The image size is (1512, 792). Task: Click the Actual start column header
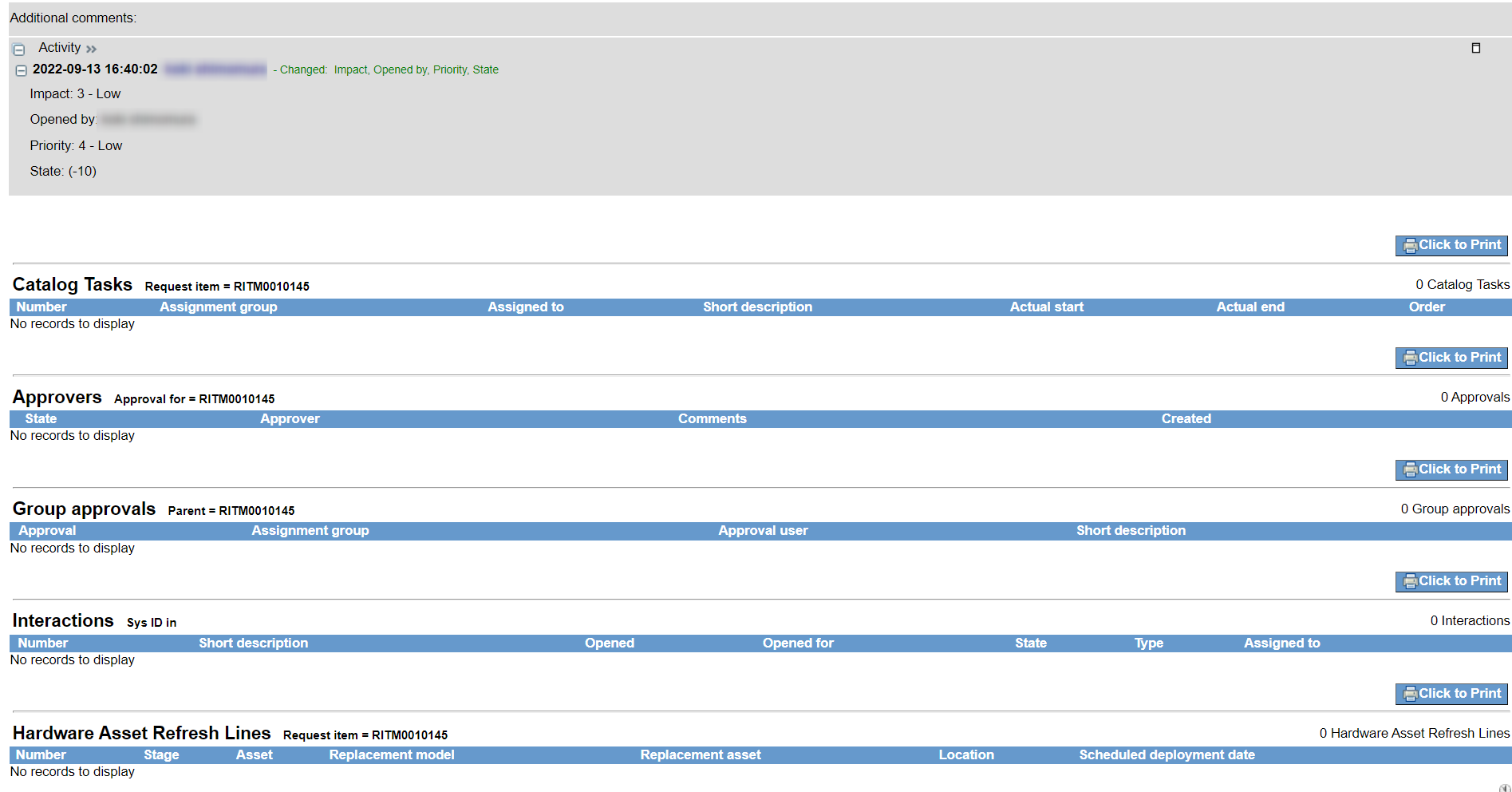(1047, 307)
